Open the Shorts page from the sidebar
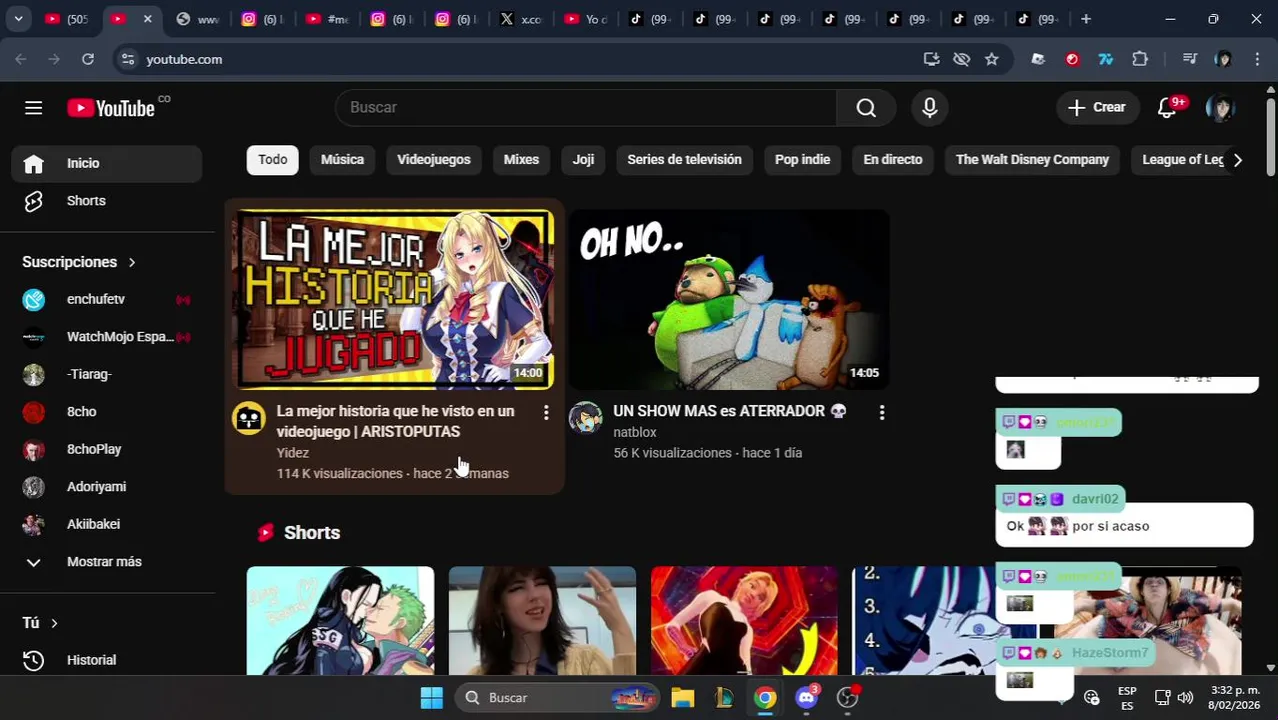Image resolution: width=1278 pixels, height=720 pixels. coord(106,201)
